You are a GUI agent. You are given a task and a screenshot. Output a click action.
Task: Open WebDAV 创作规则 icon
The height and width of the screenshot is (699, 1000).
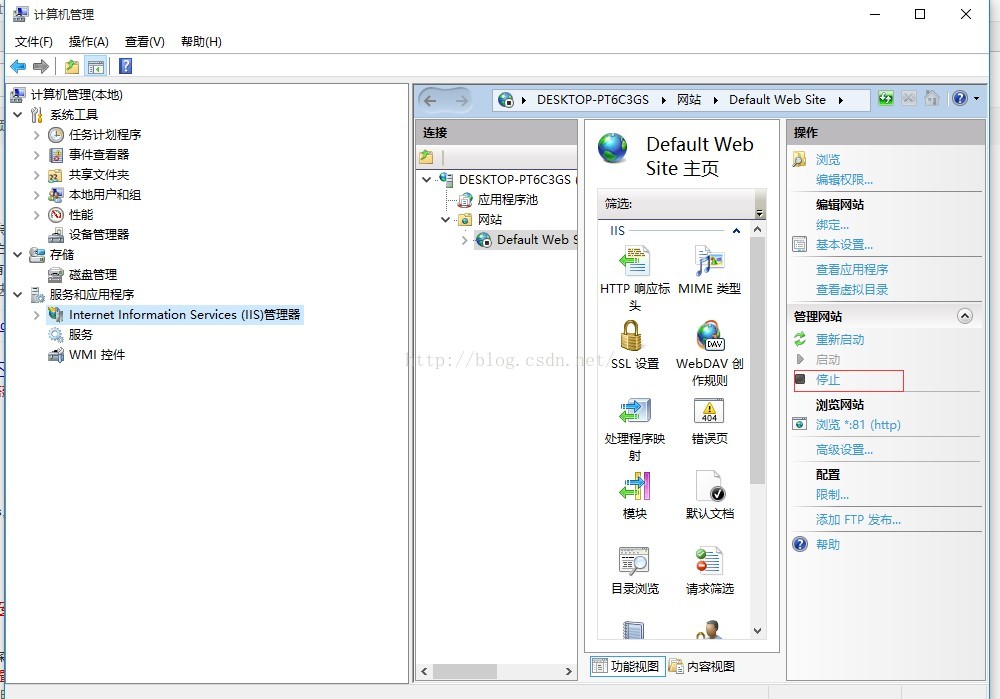point(709,337)
